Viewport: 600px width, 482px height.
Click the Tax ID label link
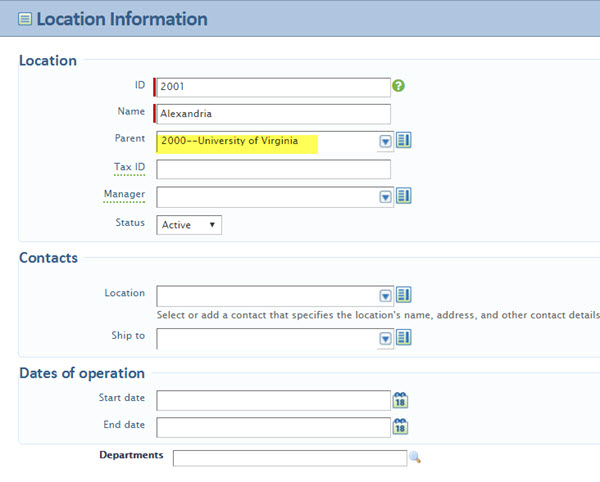tap(129, 166)
